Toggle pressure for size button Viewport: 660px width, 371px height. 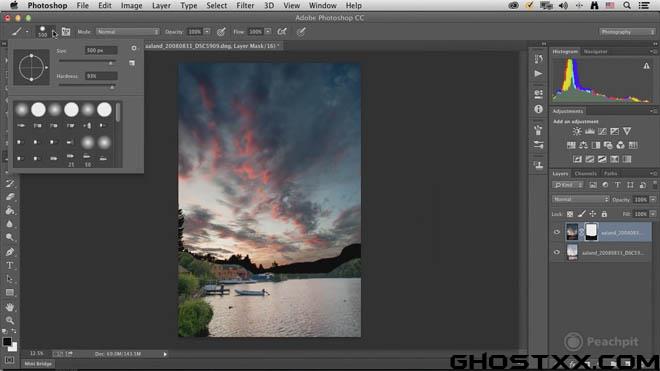pos(301,32)
